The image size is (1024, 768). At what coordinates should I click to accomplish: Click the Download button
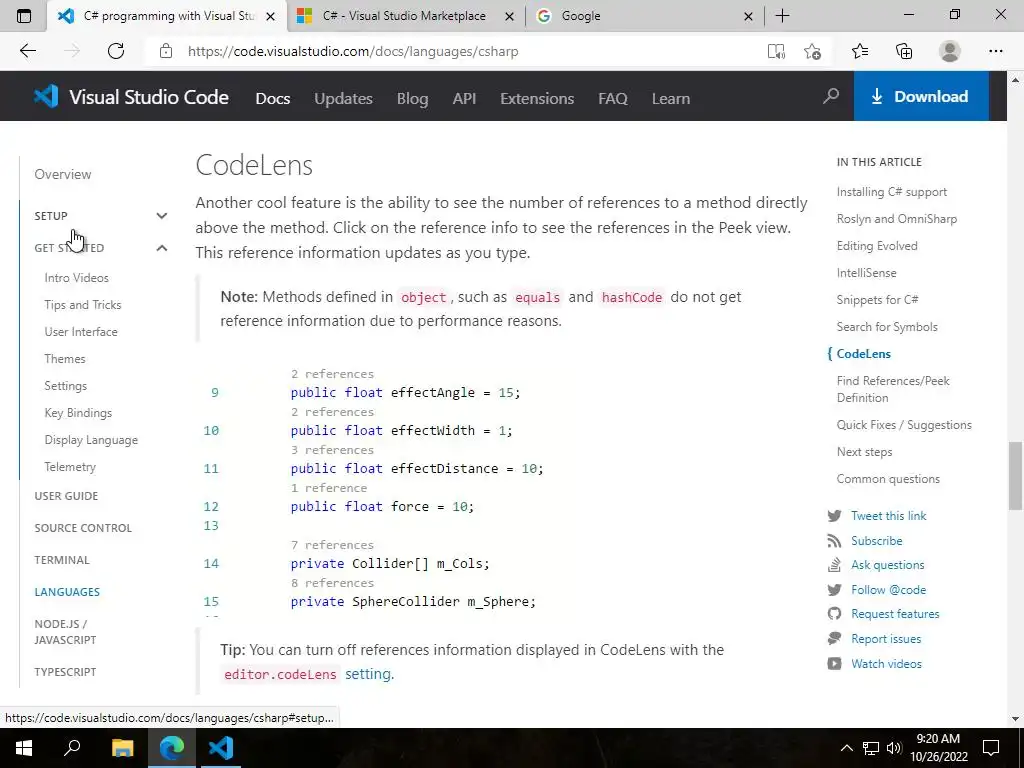(921, 97)
